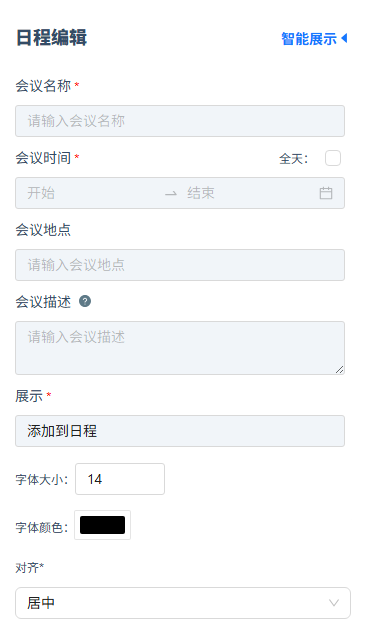
Task: Click the 全天 label text
Action: tap(294, 159)
